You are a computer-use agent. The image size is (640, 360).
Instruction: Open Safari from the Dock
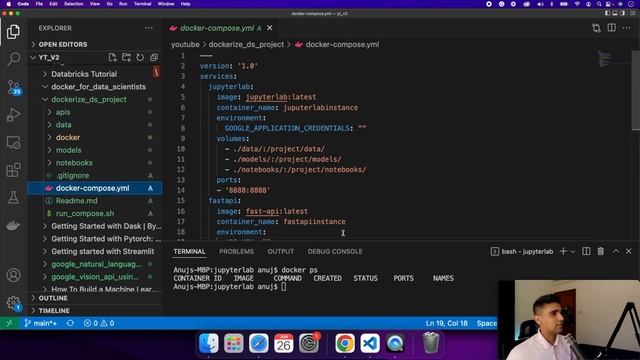click(259, 343)
